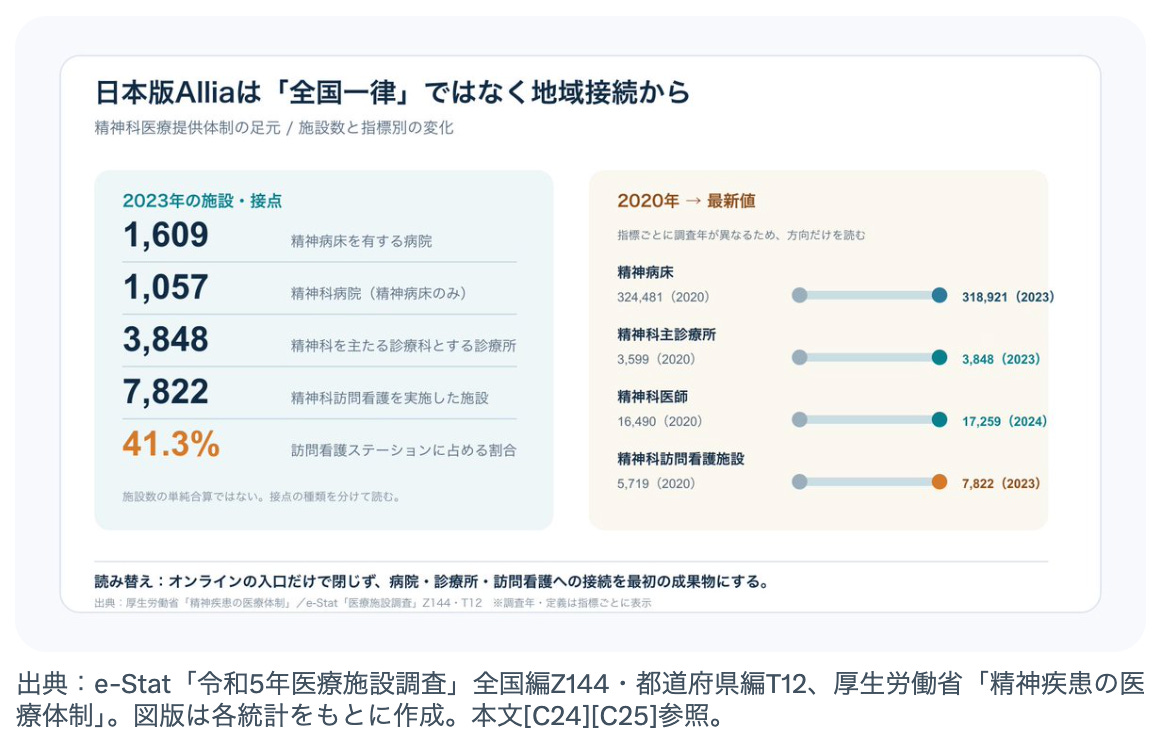Click the footnote '施設数の単純合算ではない。接点の種類を分けて読む。'

pyautogui.click(x=261, y=497)
